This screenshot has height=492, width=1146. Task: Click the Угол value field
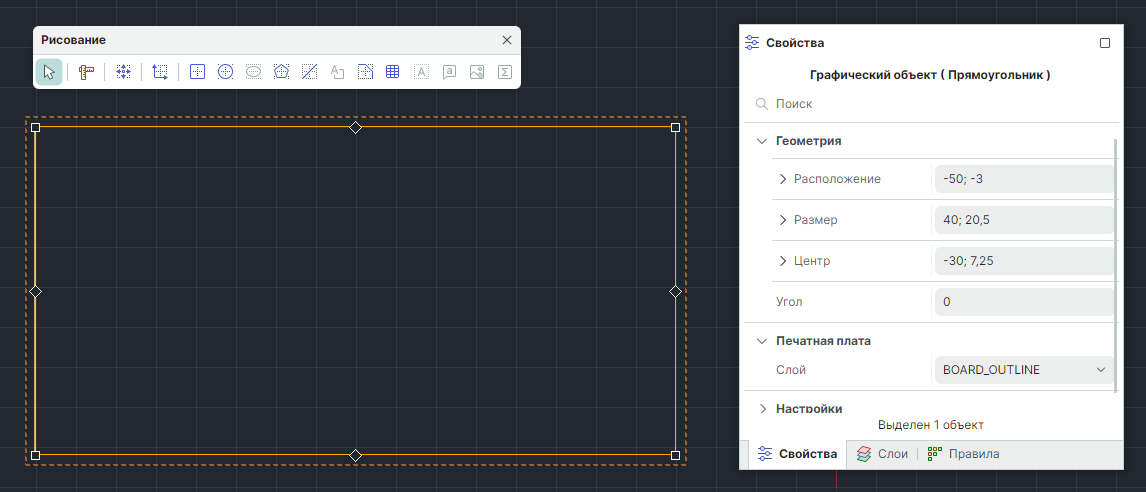[x=1024, y=302]
